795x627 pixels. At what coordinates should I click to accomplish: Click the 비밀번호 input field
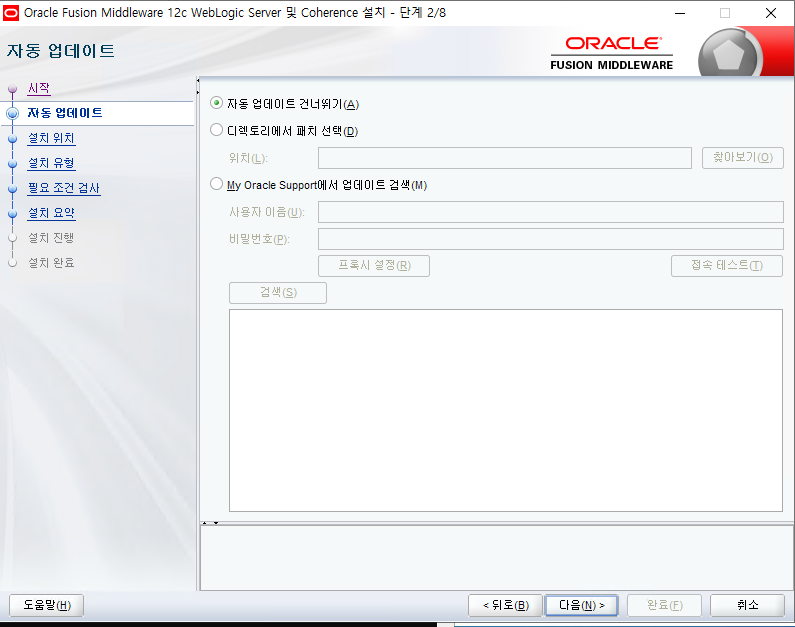coord(551,239)
